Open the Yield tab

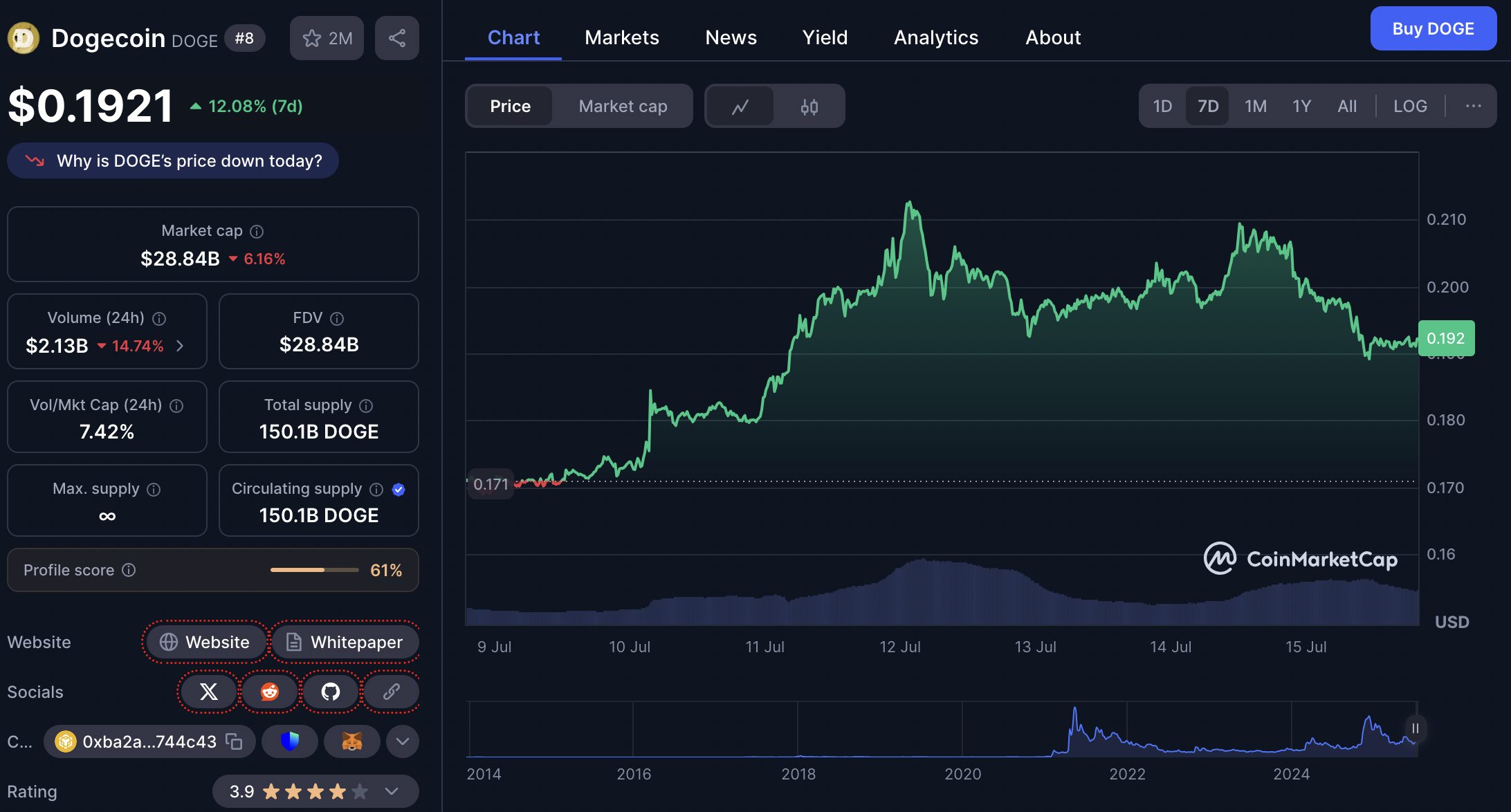point(825,37)
